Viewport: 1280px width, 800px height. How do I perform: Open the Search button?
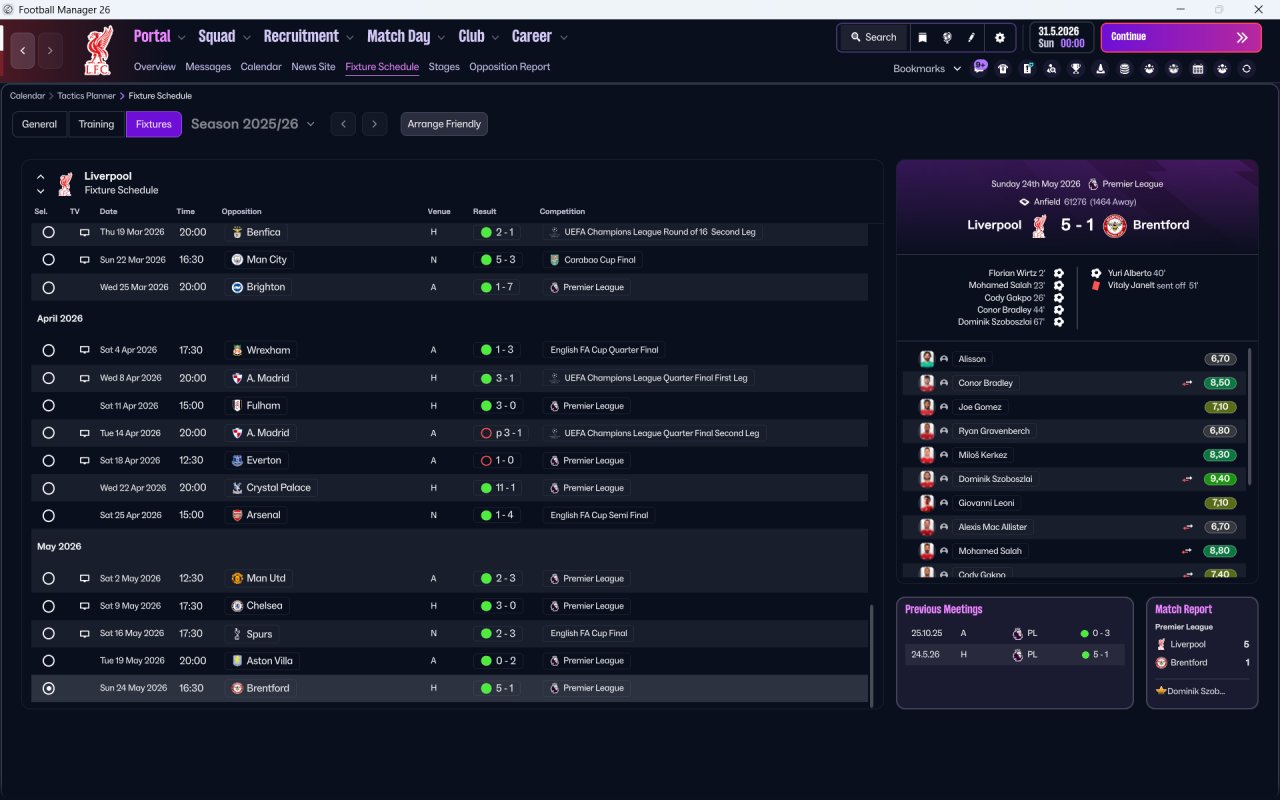[873, 37]
